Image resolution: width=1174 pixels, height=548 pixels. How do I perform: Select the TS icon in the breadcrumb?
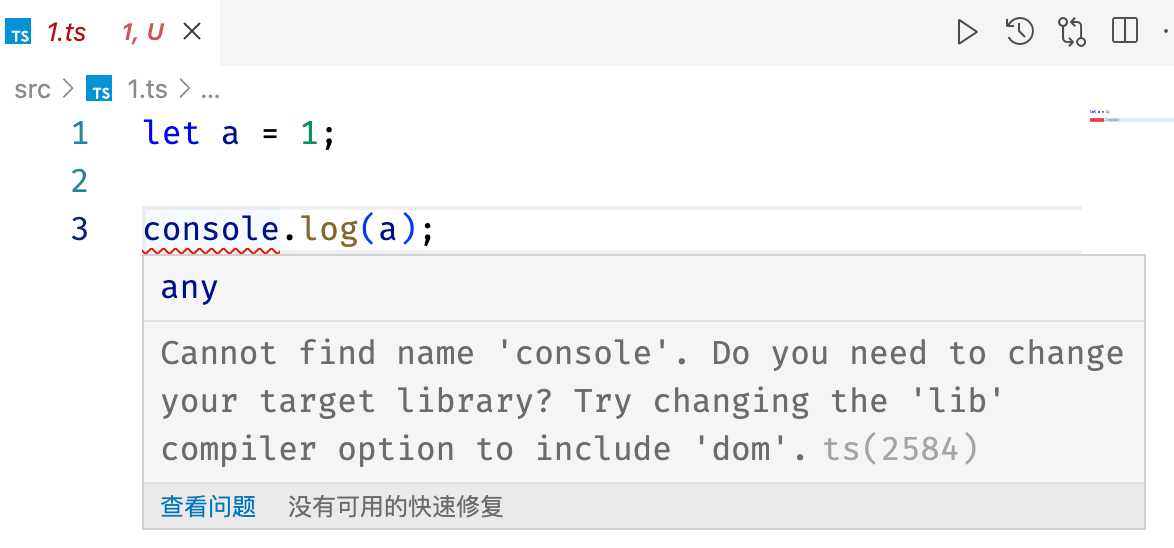click(99, 88)
